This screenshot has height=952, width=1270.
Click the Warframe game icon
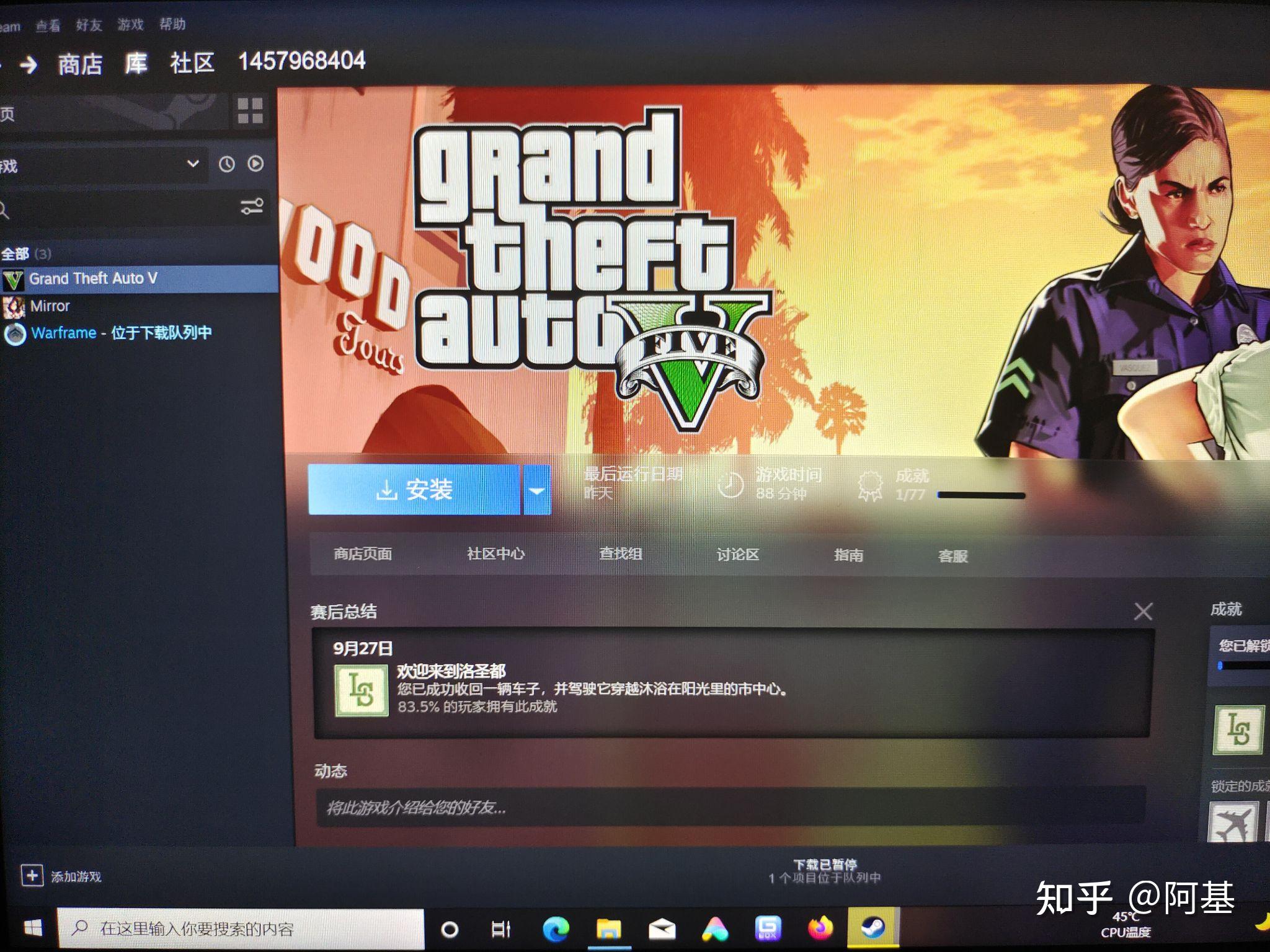pos(14,333)
